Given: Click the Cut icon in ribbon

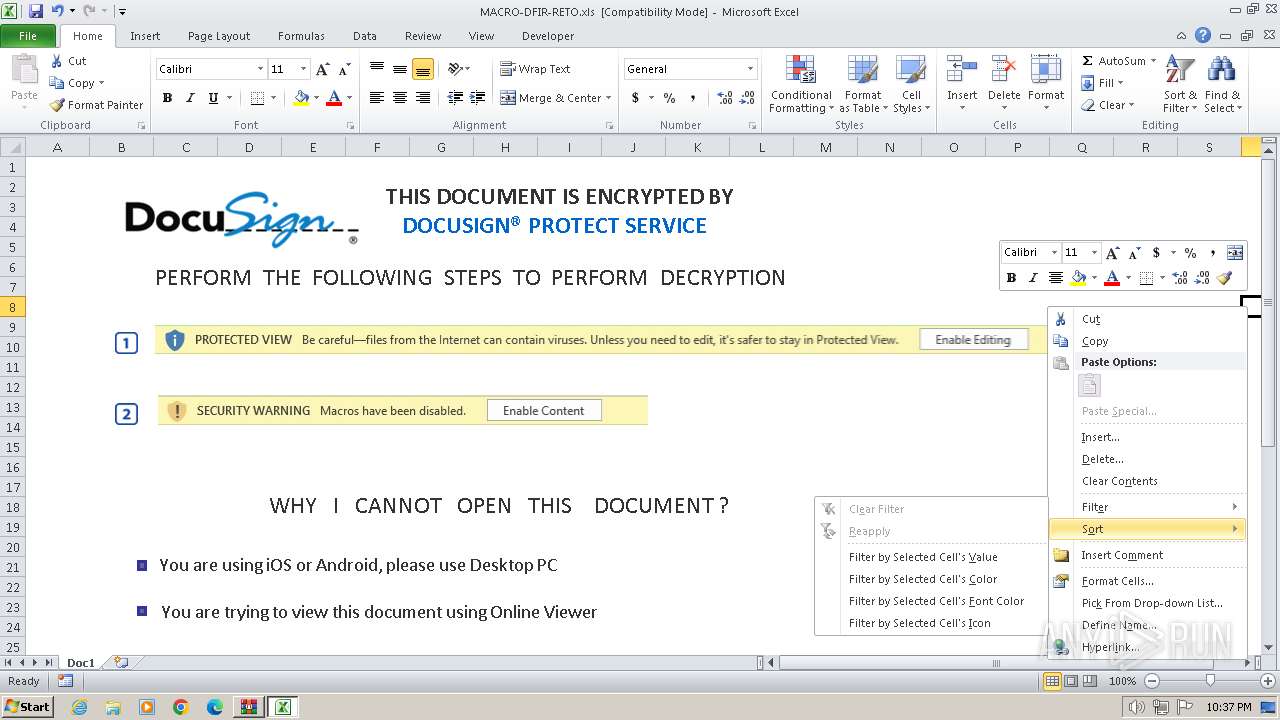Looking at the screenshot, I should coord(57,61).
